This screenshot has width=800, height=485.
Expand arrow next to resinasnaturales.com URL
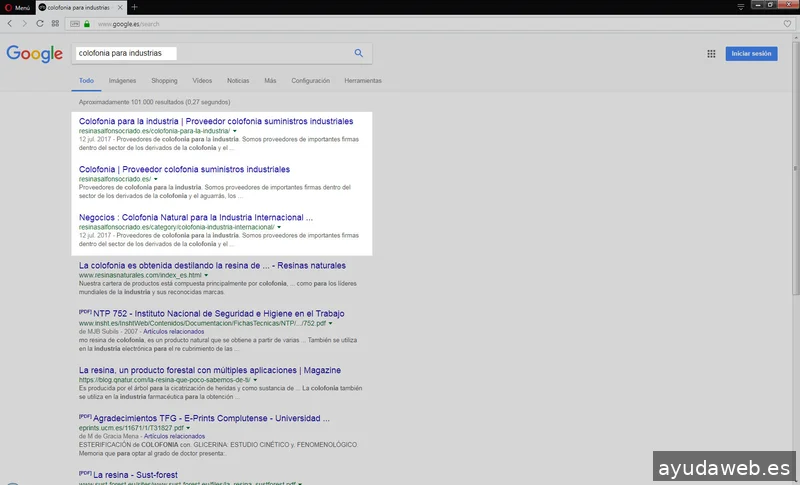coord(206,275)
